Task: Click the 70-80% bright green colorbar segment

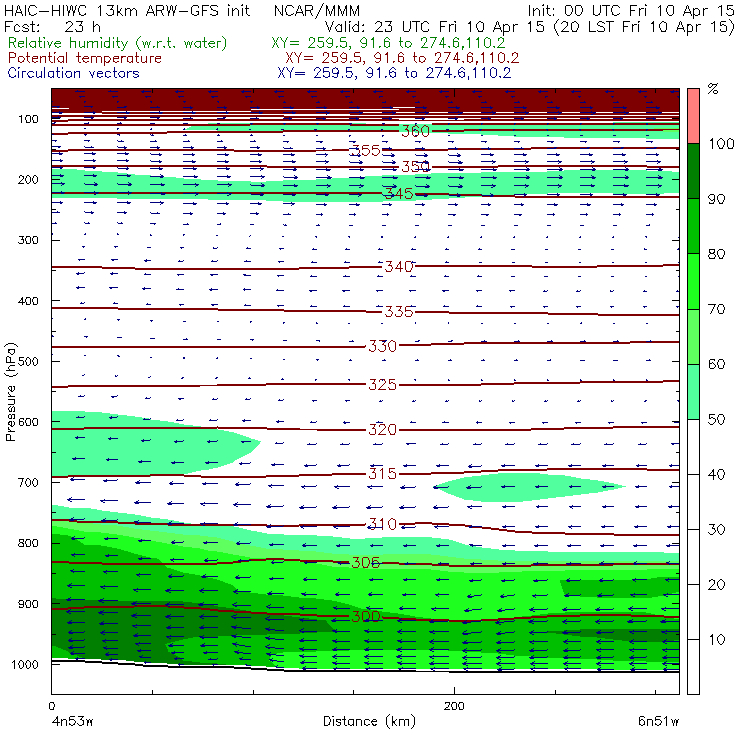Action: click(x=693, y=281)
